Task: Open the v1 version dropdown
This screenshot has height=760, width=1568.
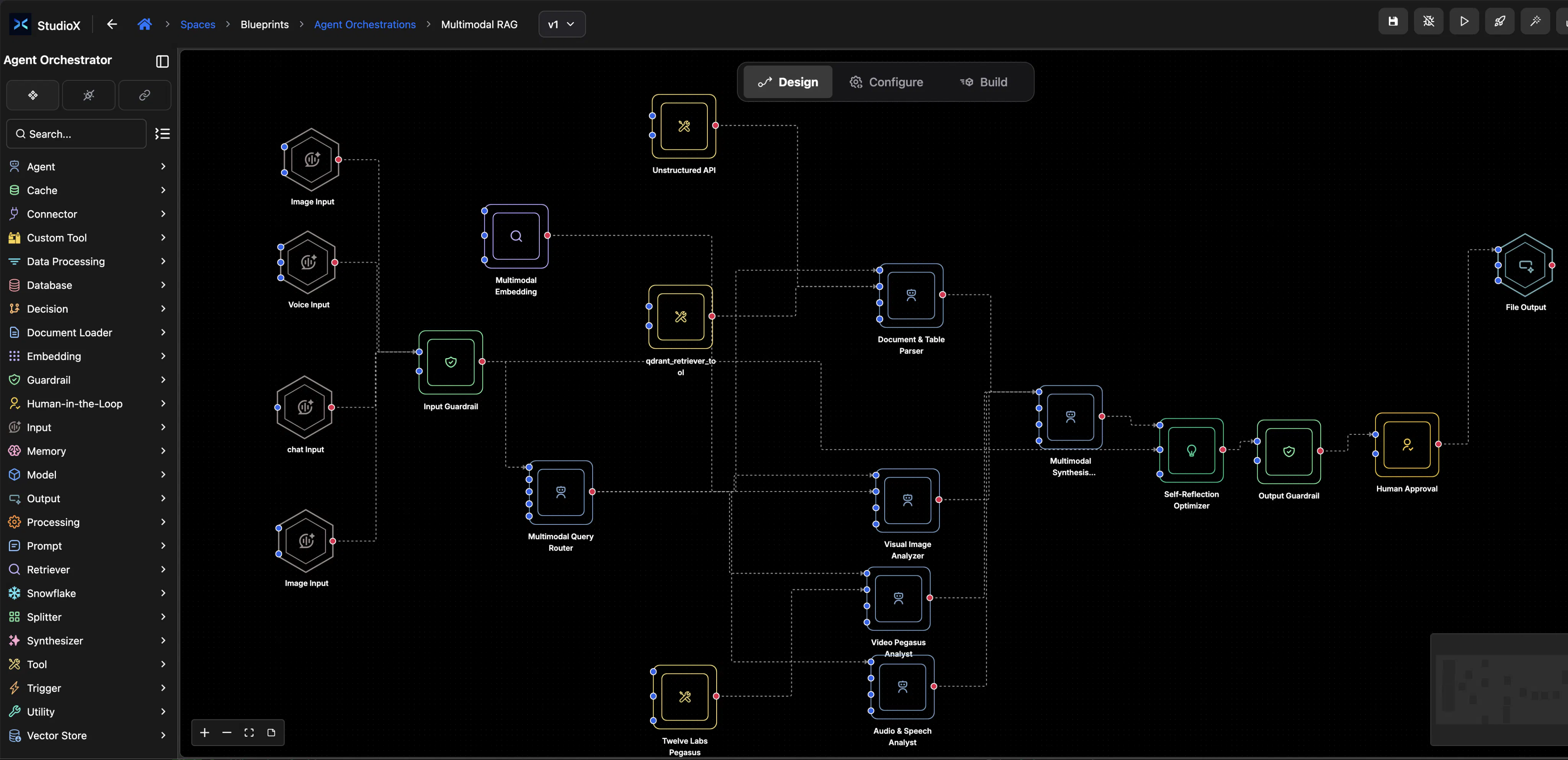Action: [562, 25]
